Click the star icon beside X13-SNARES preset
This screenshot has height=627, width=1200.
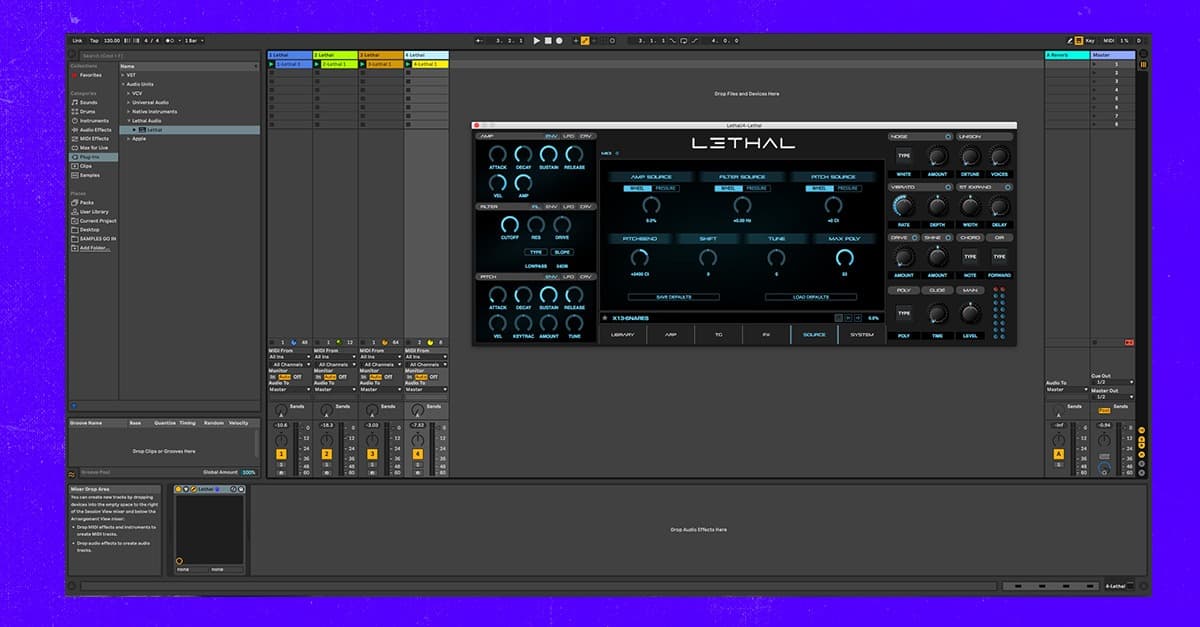point(605,318)
